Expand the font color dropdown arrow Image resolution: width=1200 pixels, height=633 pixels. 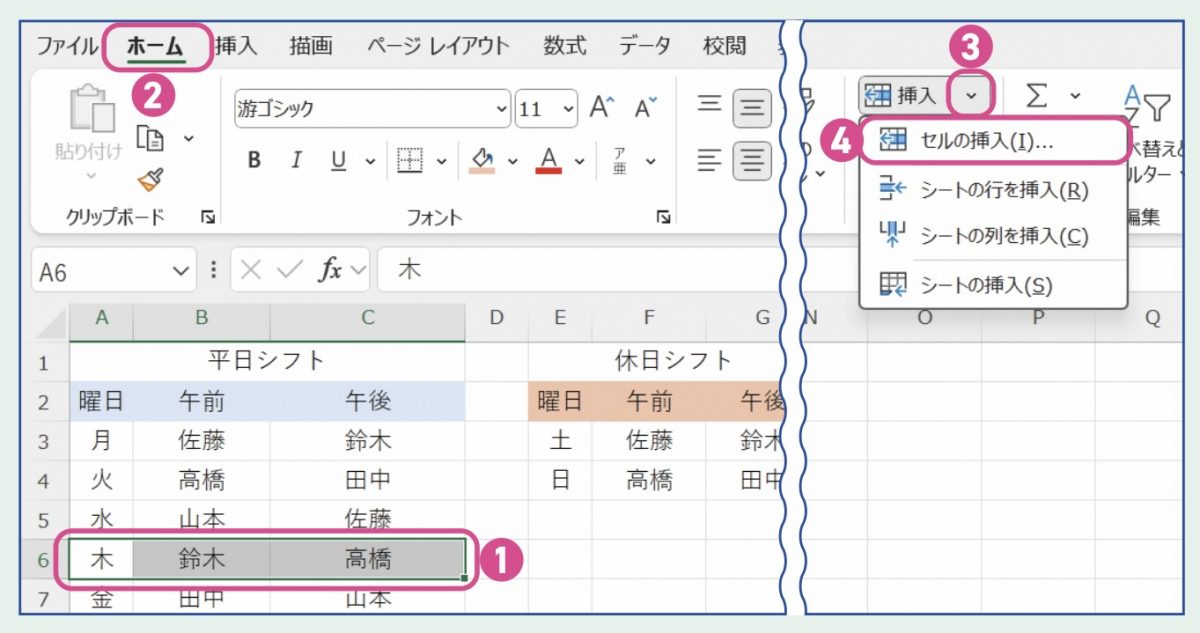(580, 161)
